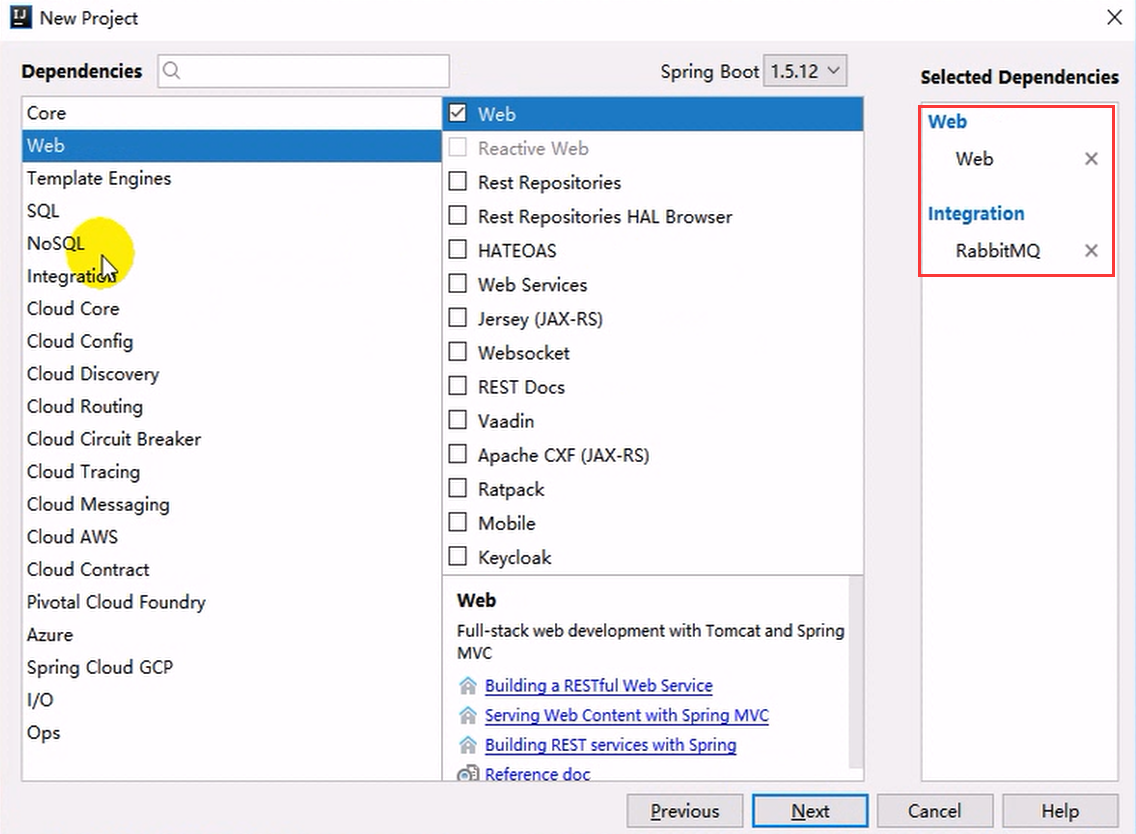Tick the Jersey (JAX-RS) checkbox
The width and height of the screenshot is (1136, 834).
coord(458,317)
